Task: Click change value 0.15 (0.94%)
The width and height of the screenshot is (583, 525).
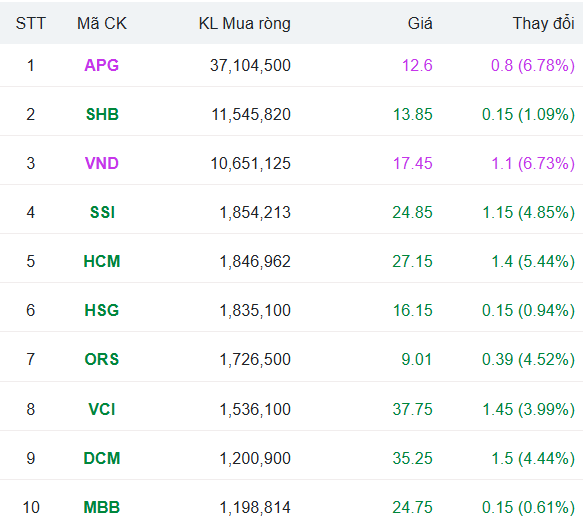Action: click(528, 310)
